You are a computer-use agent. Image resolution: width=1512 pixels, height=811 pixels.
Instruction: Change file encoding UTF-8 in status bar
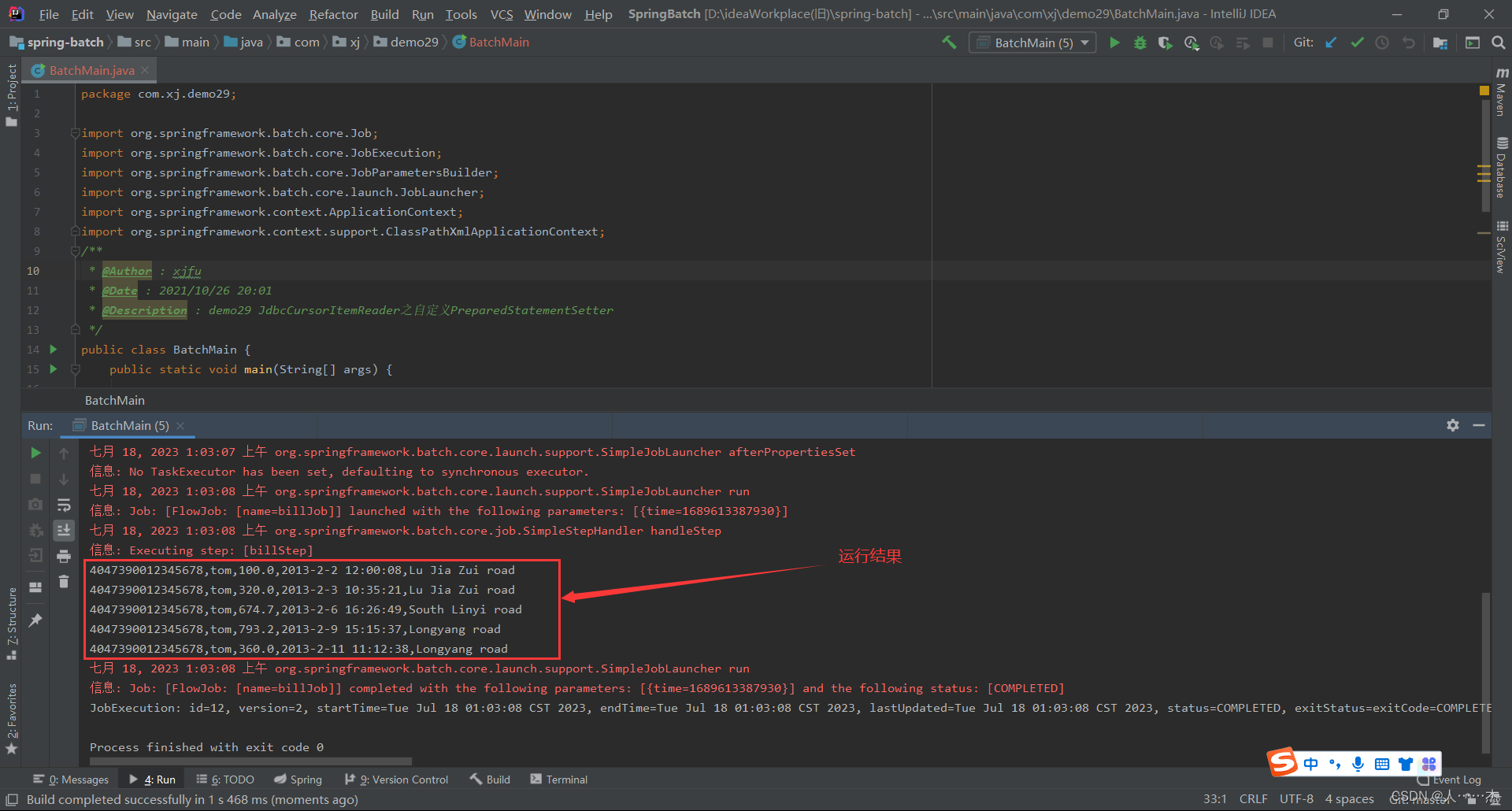[x=1296, y=798]
